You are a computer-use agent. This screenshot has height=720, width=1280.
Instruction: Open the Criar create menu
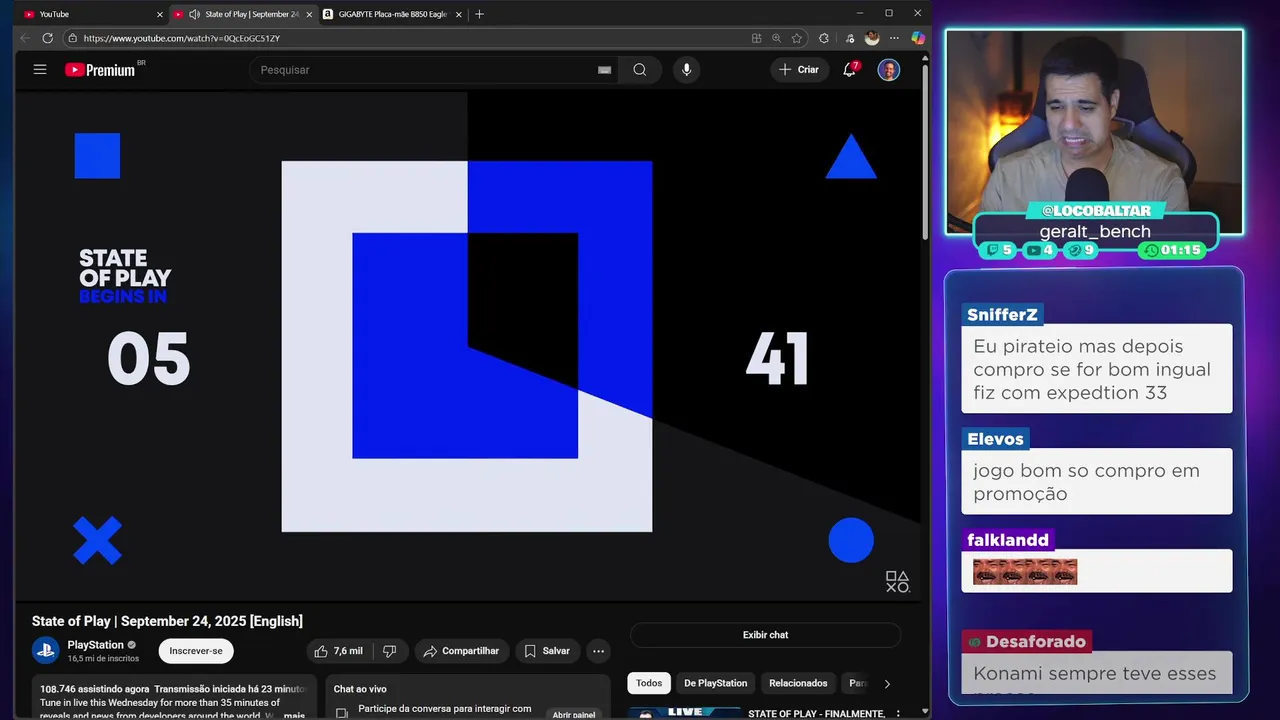tap(799, 70)
